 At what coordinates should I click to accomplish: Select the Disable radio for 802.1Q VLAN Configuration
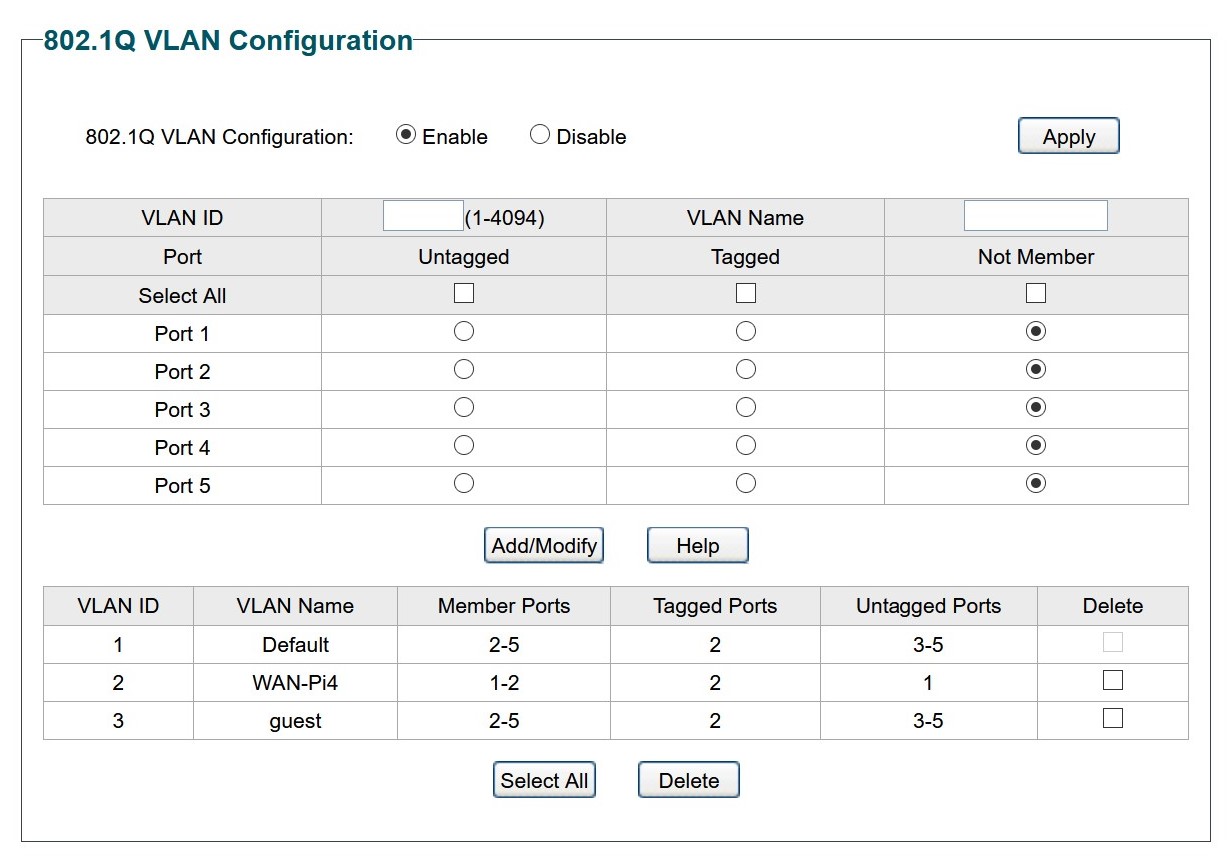540,133
